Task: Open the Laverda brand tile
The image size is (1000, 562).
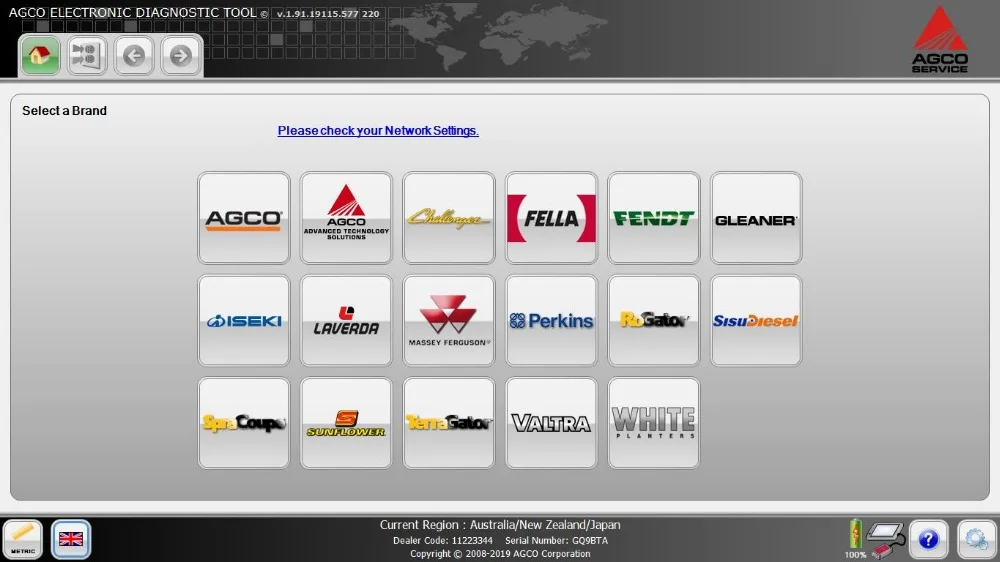Action: (346, 321)
